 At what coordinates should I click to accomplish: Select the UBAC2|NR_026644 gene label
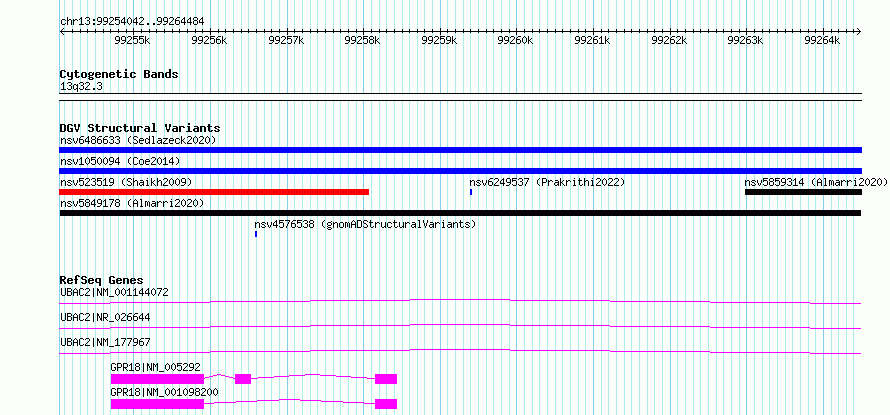(105, 318)
